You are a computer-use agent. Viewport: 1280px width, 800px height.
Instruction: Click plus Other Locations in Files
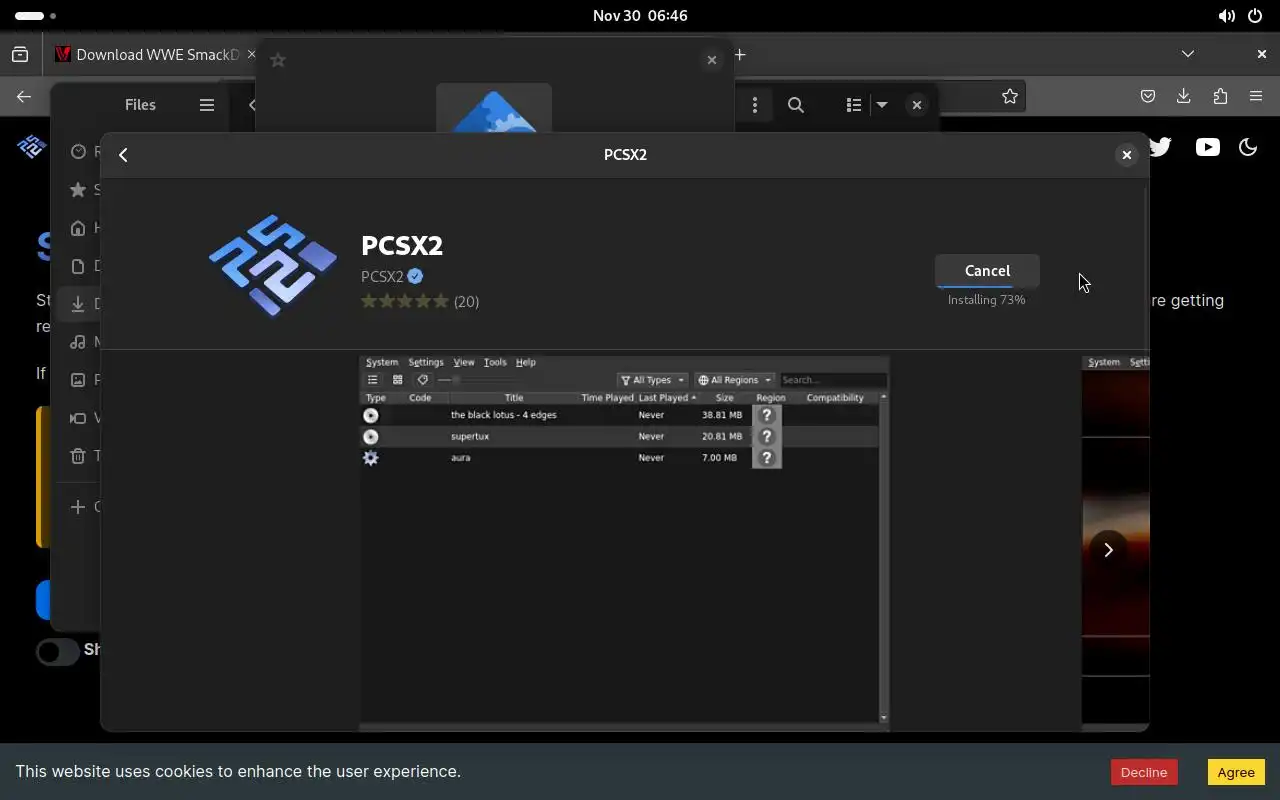click(x=78, y=507)
